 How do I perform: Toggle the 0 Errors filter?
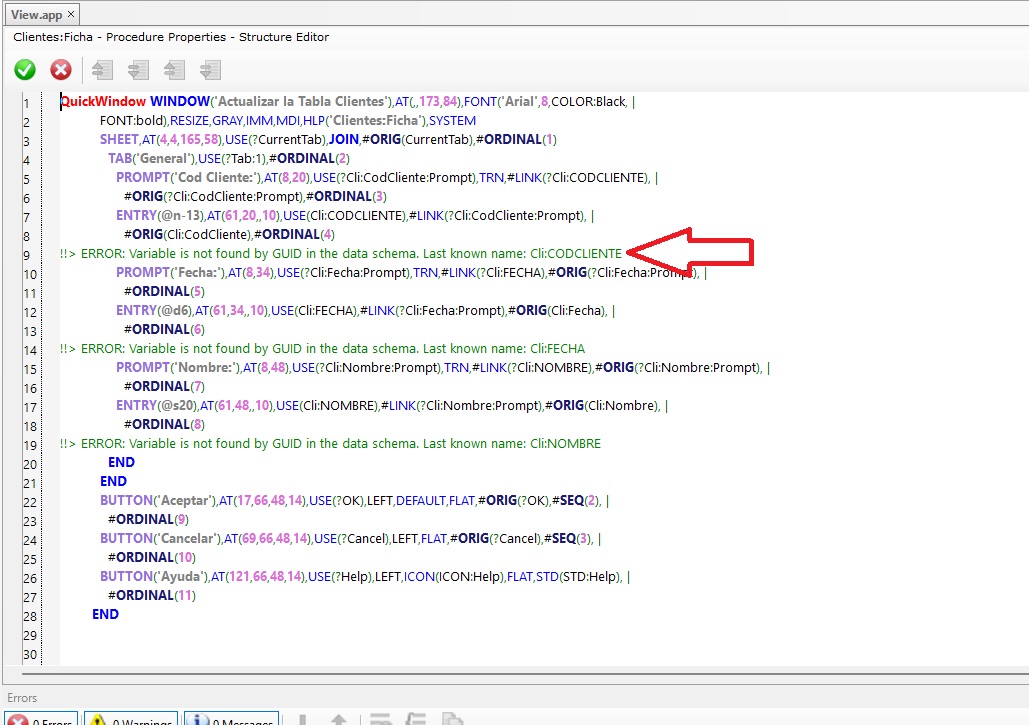[41, 719]
